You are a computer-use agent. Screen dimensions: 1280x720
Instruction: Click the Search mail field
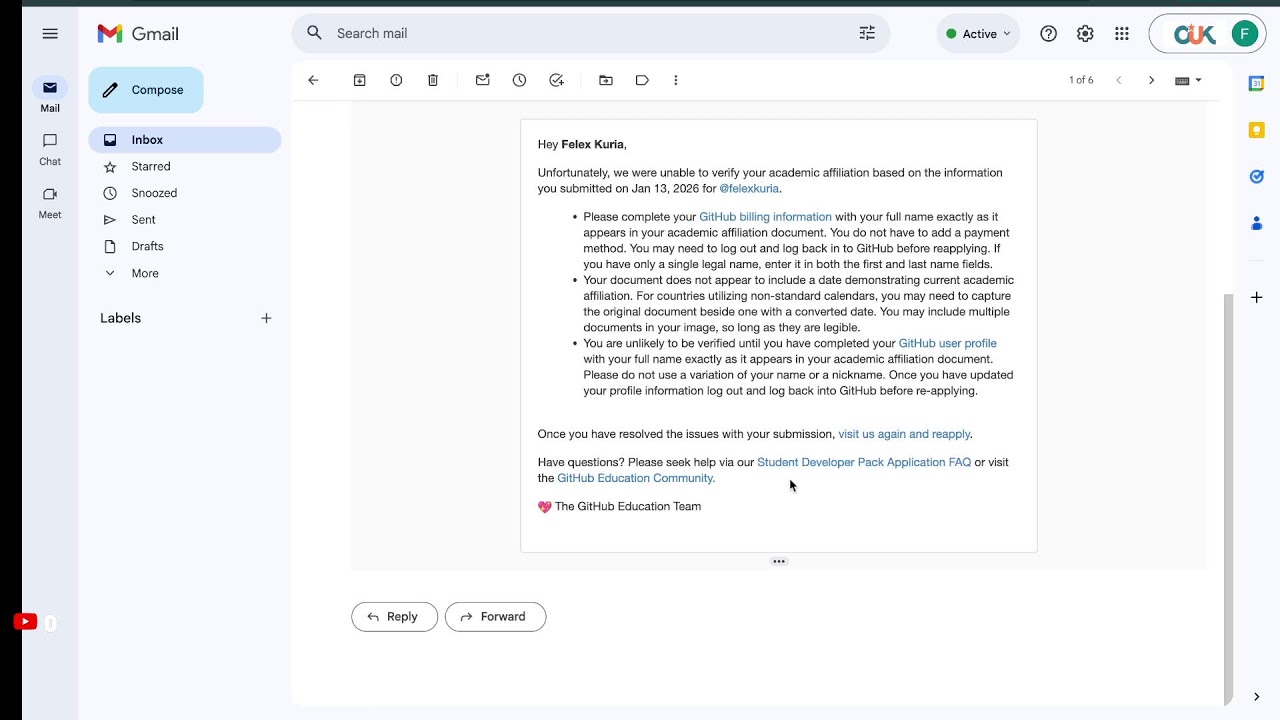coord(590,33)
